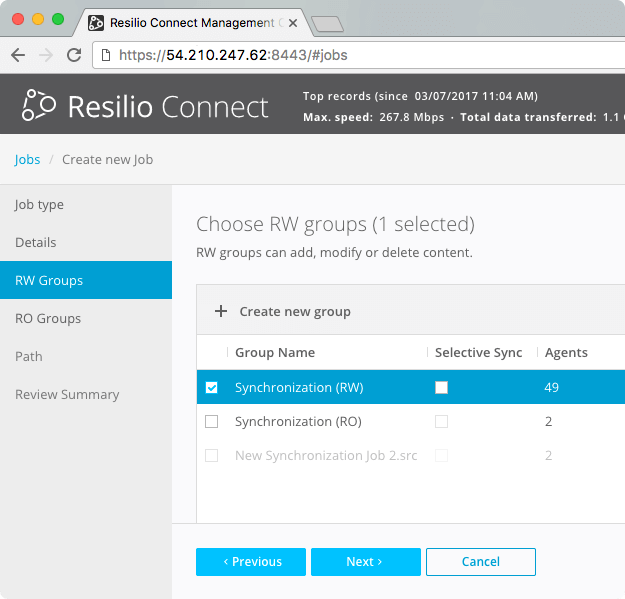Enable Selective Sync for Synchronization (RO)
Viewport: 625px width, 599px height.
[441, 421]
